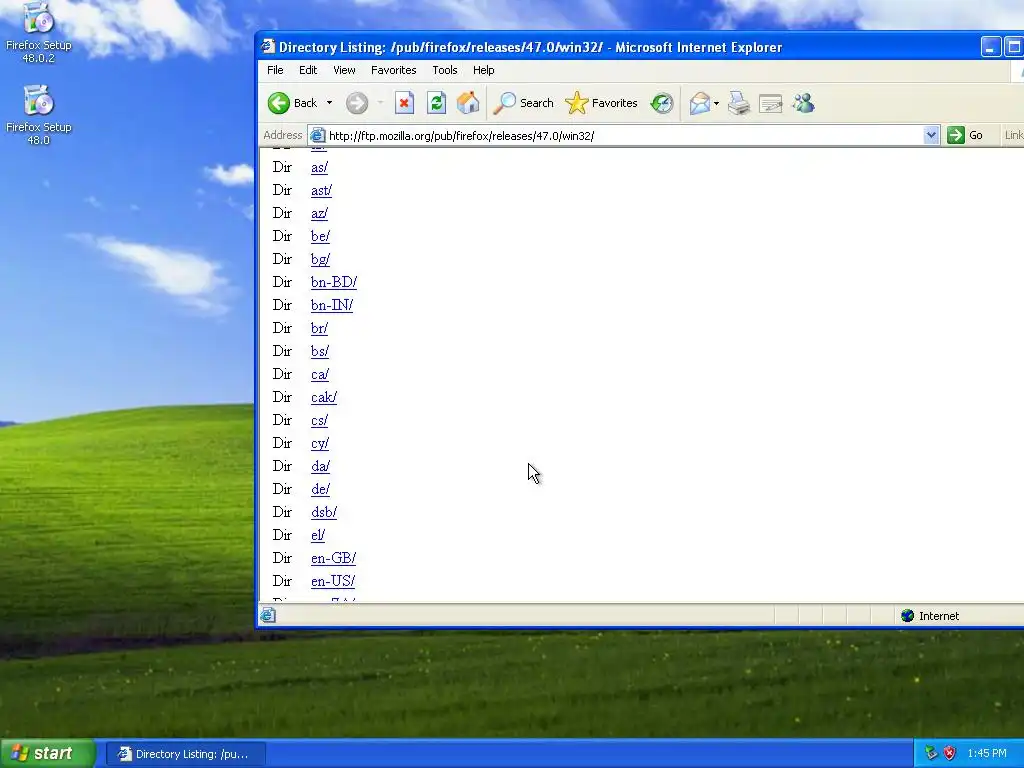The width and height of the screenshot is (1024, 768).
Task: Open the el/ directory link
Action: pos(317,535)
